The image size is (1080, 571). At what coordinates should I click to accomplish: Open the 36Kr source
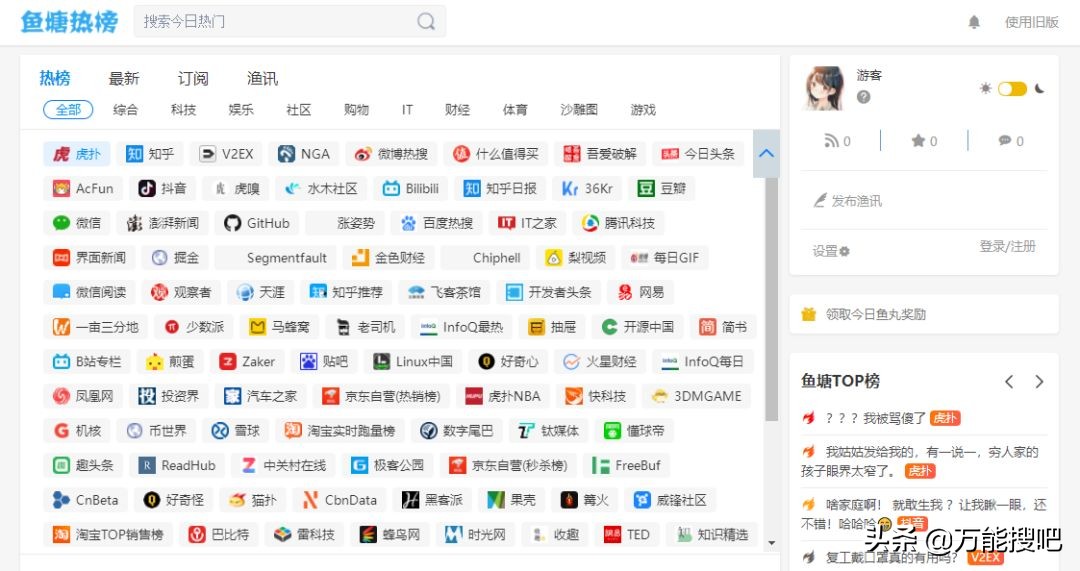pyautogui.click(x=587, y=189)
